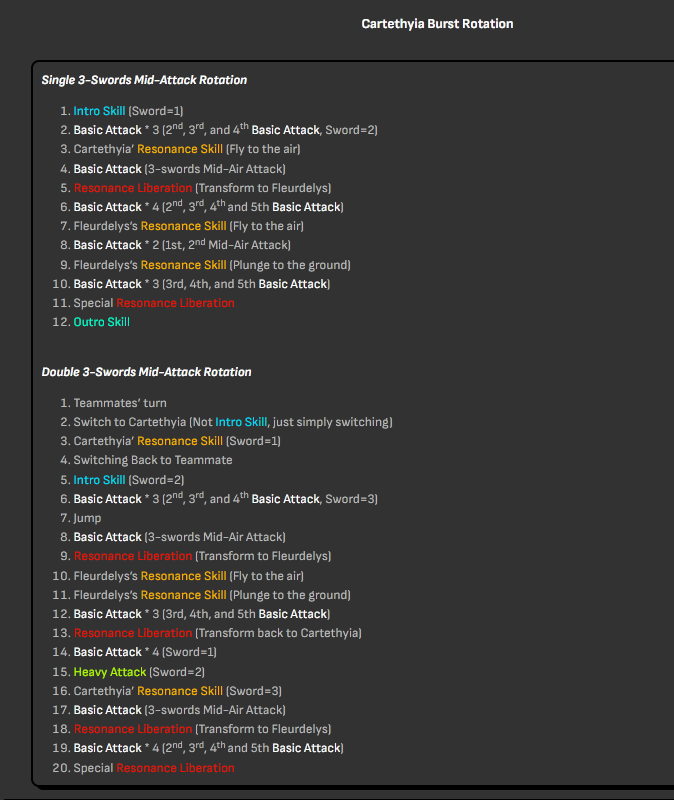Screen dimensions: 674x800
Task: Click Double rotation step 20 Special Resonance Liberation
Action: point(154,768)
